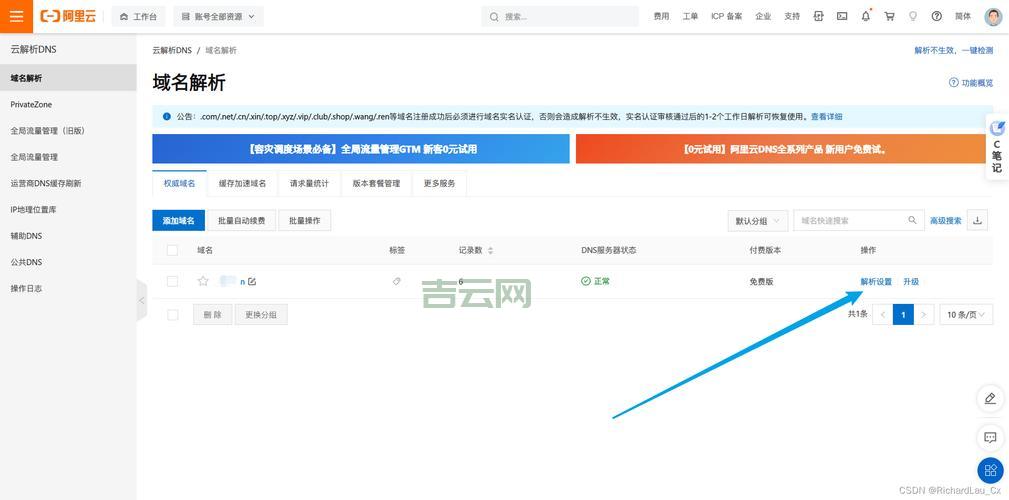Open 企业 in the top navigation
This screenshot has height=500, width=1009.
[763, 17]
